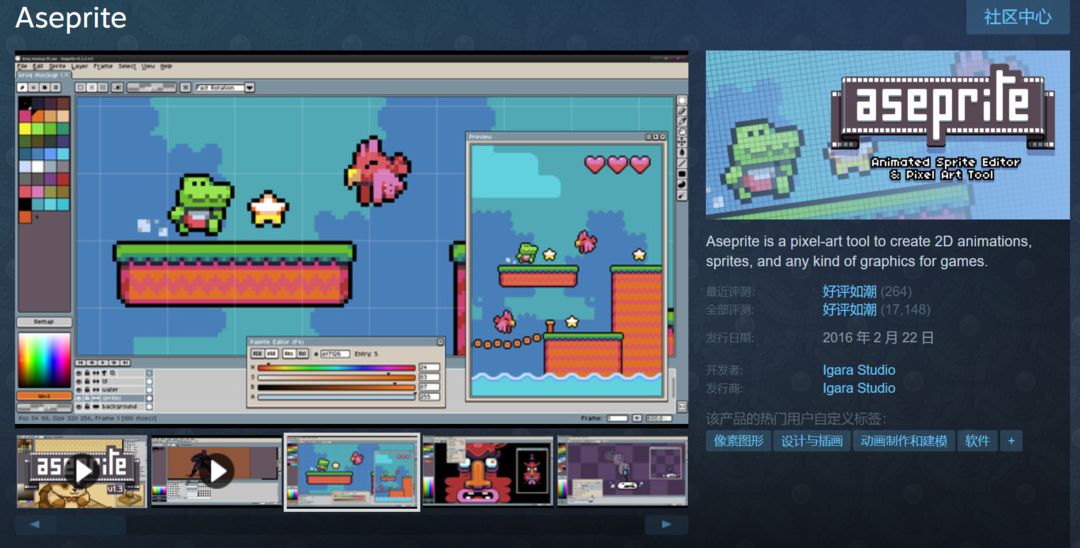Click the hex color field in Palette Editor
Image resolution: width=1080 pixels, height=548 pixels.
(335, 354)
